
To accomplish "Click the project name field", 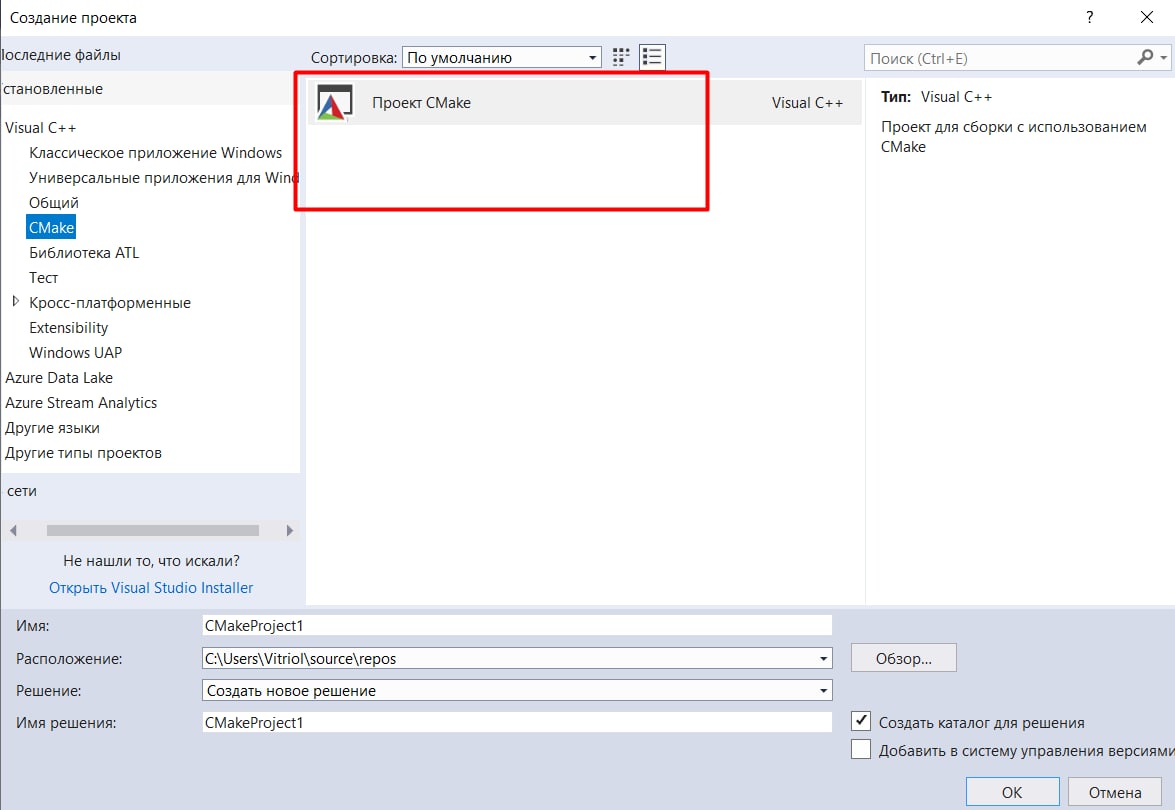I will coord(517,625).
